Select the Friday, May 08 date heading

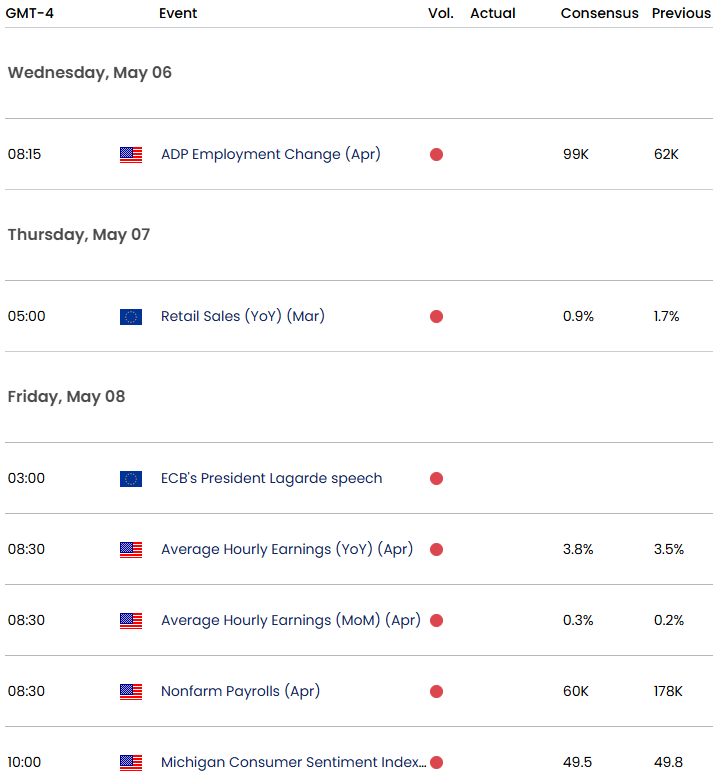[66, 396]
